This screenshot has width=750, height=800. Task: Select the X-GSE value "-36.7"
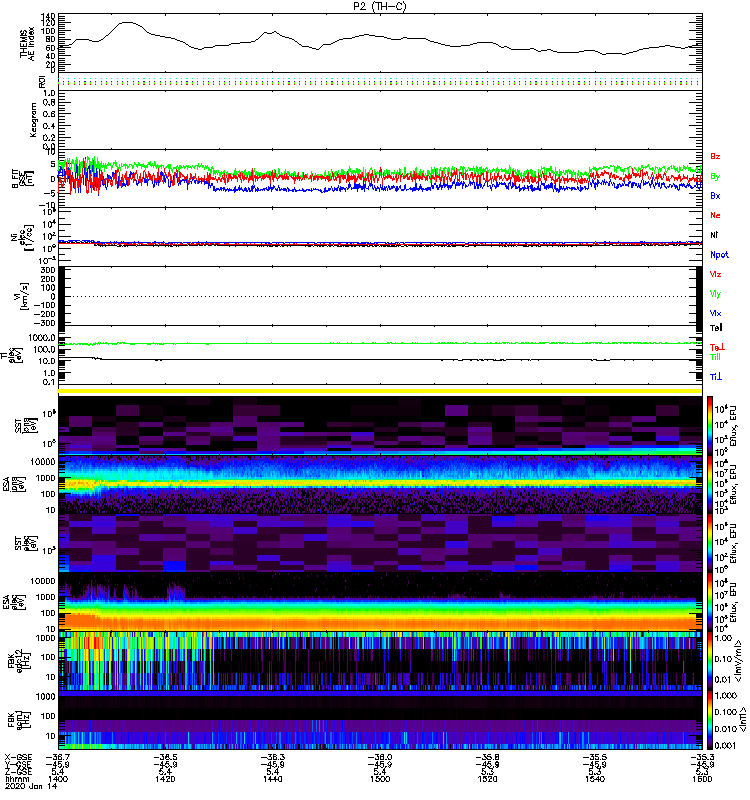click(x=57, y=758)
